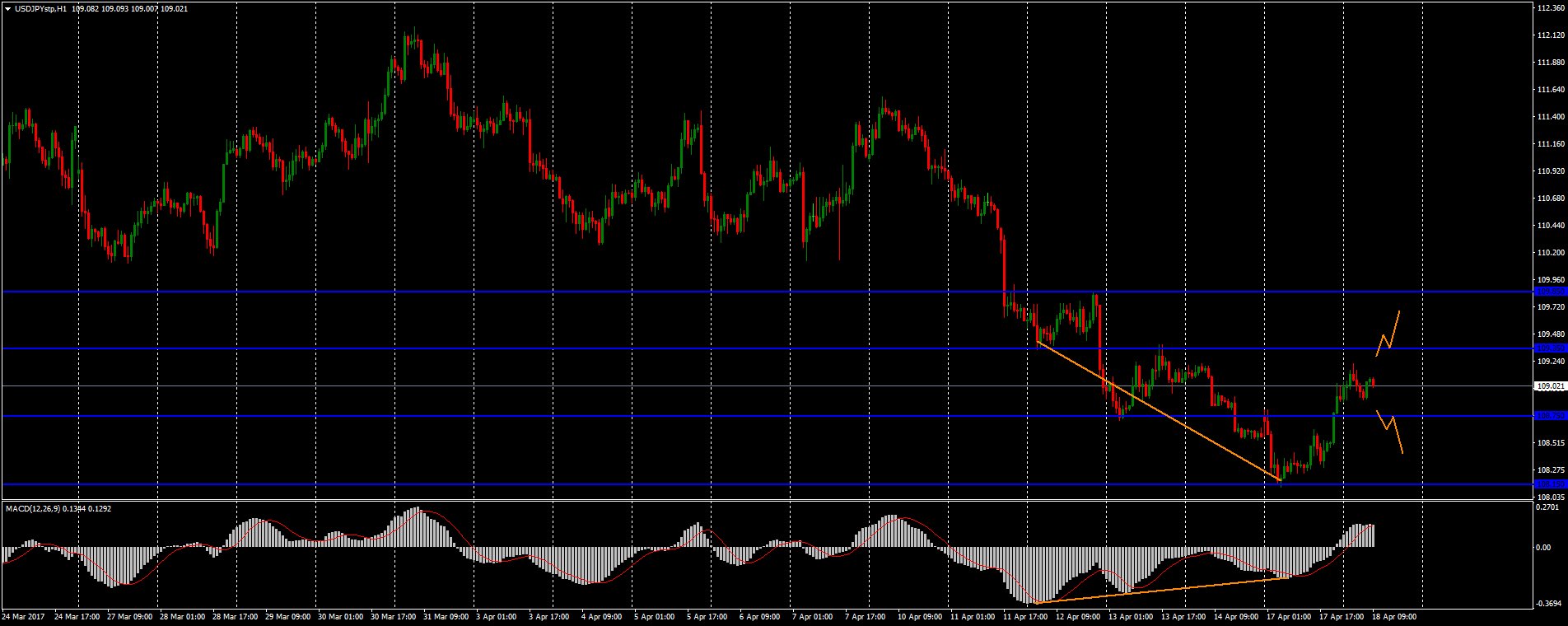Click price scale value 111.640
Screen dimensions: 1568x626
1551,90
